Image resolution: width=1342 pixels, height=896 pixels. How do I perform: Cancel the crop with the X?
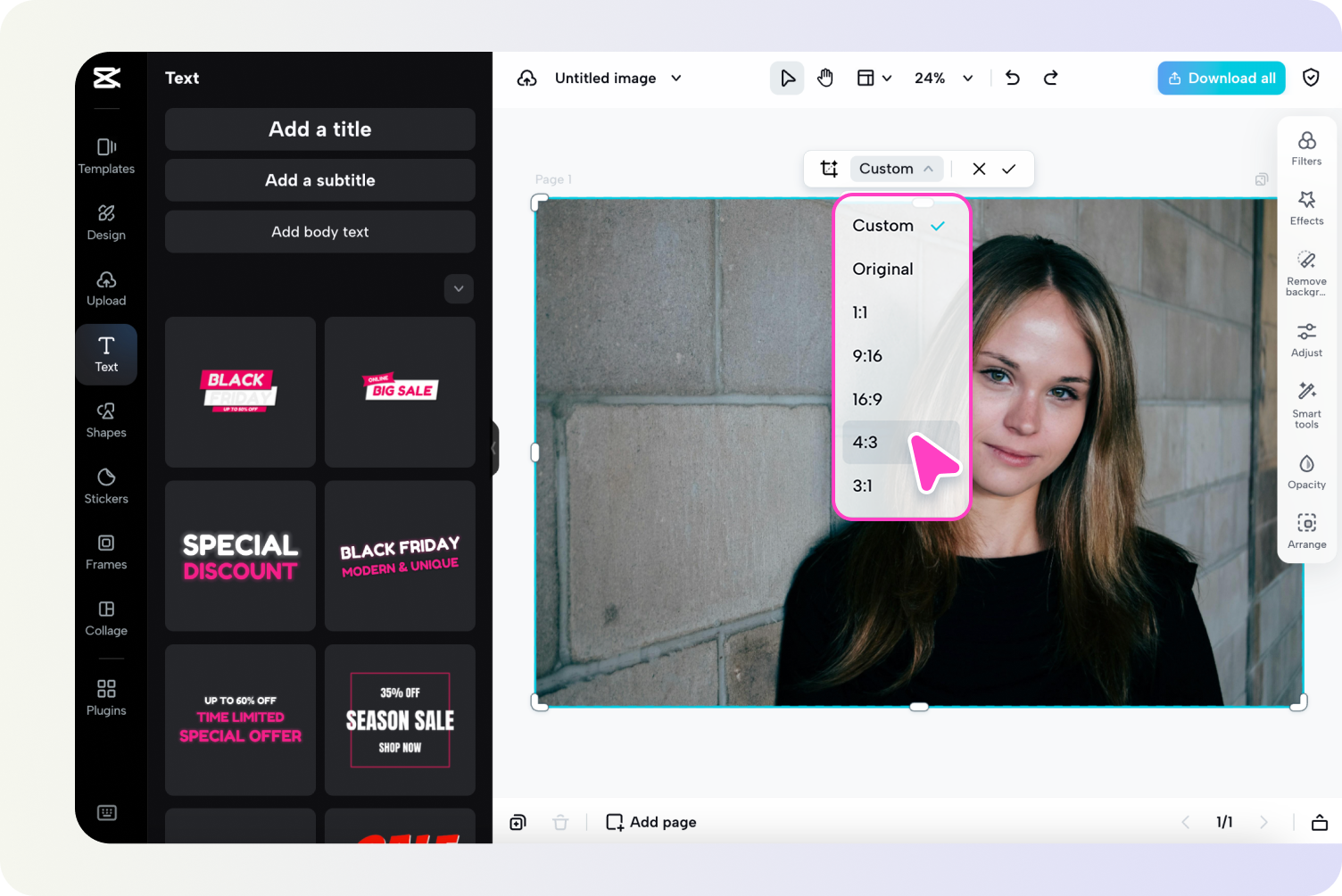pos(979,169)
